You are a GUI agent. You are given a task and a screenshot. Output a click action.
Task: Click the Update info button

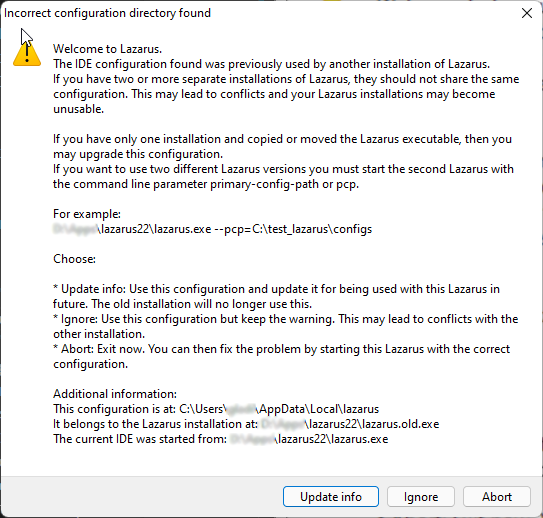331,497
